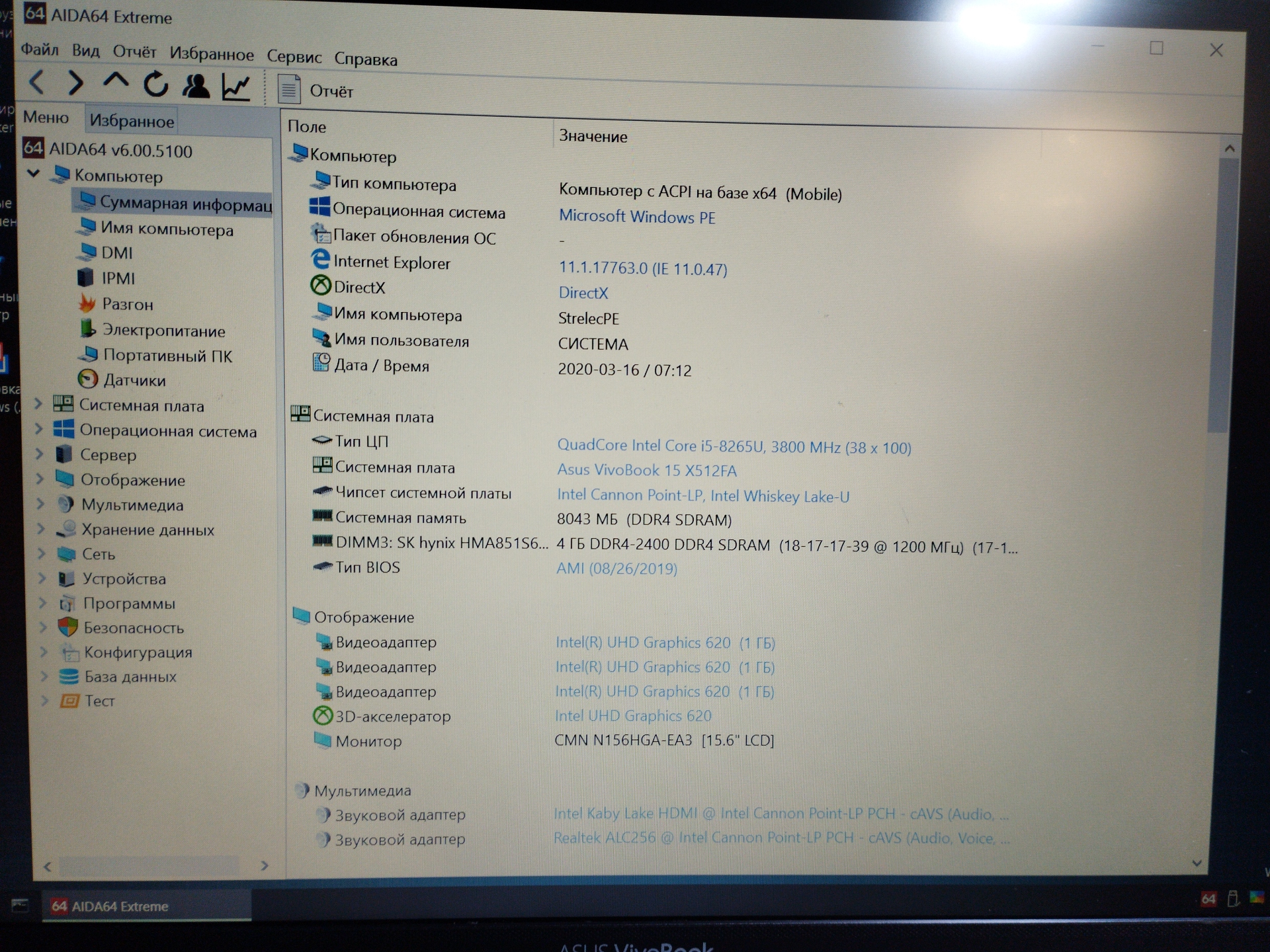The width and height of the screenshot is (1270, 952).
Task: Select Имя компьютера in the sidebar tree
Action: [x=155, y=229]
